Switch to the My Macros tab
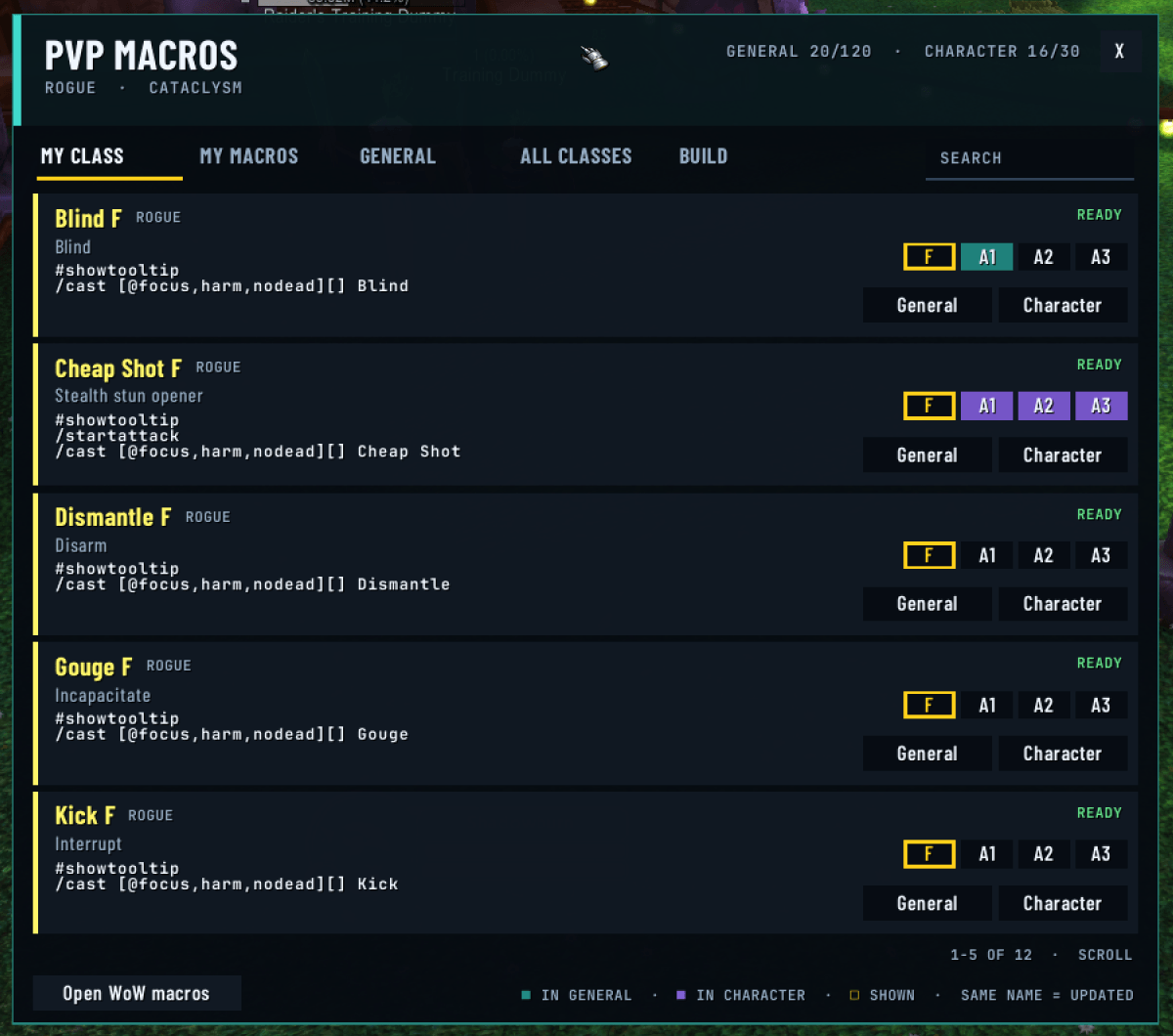The height and width of the screenshot is (1036, 1173). pyautogui.click(x=248, y=156)
